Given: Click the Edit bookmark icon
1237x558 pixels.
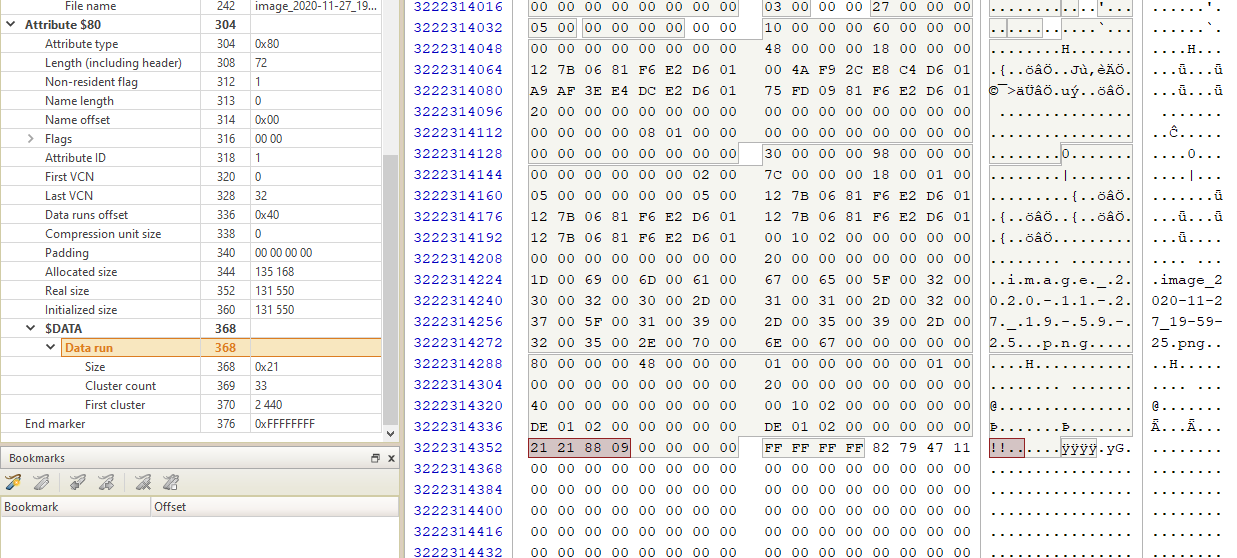Looking at the screenshot, I should pos(40,483).
